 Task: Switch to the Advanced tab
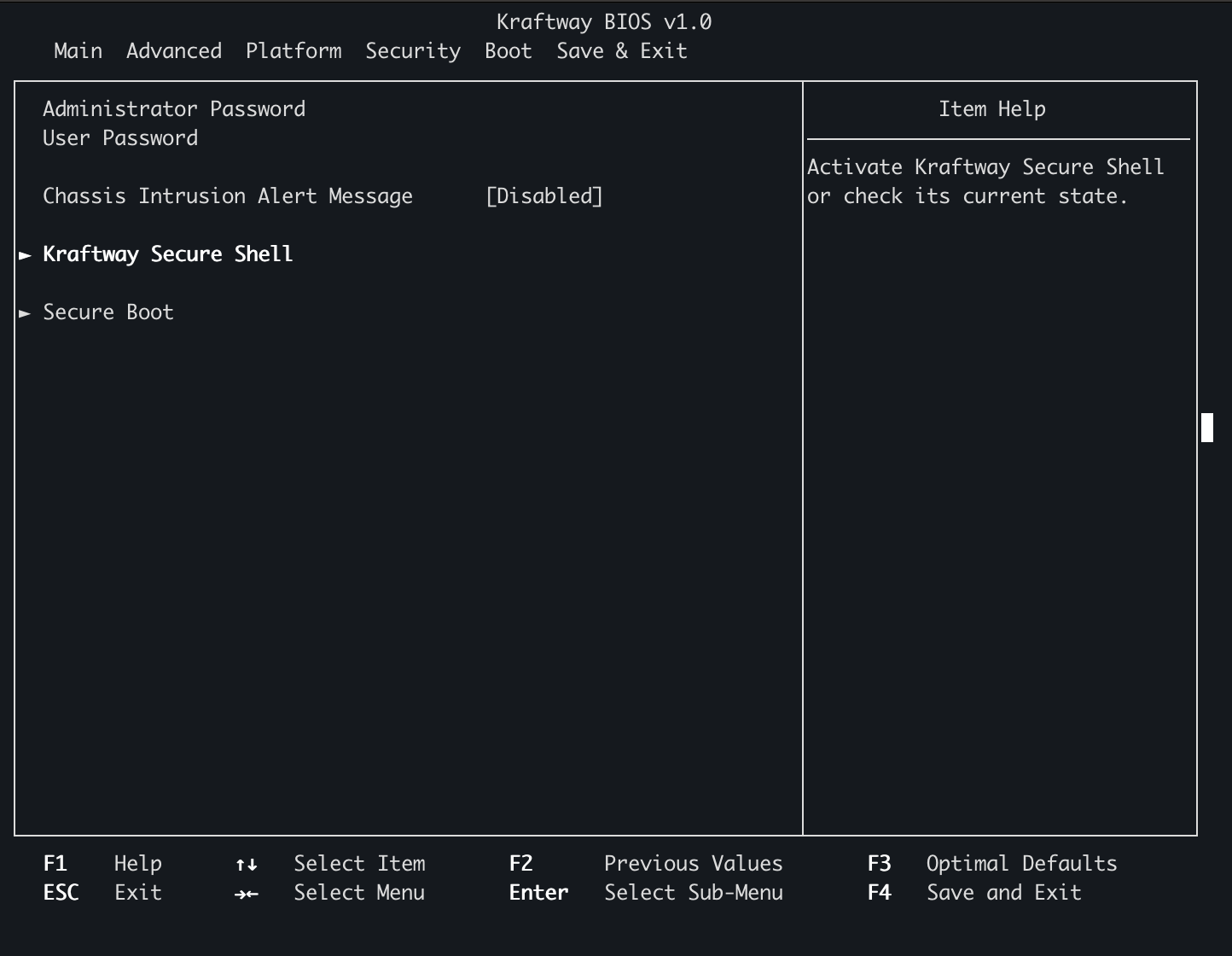click(x=174, y=51)
